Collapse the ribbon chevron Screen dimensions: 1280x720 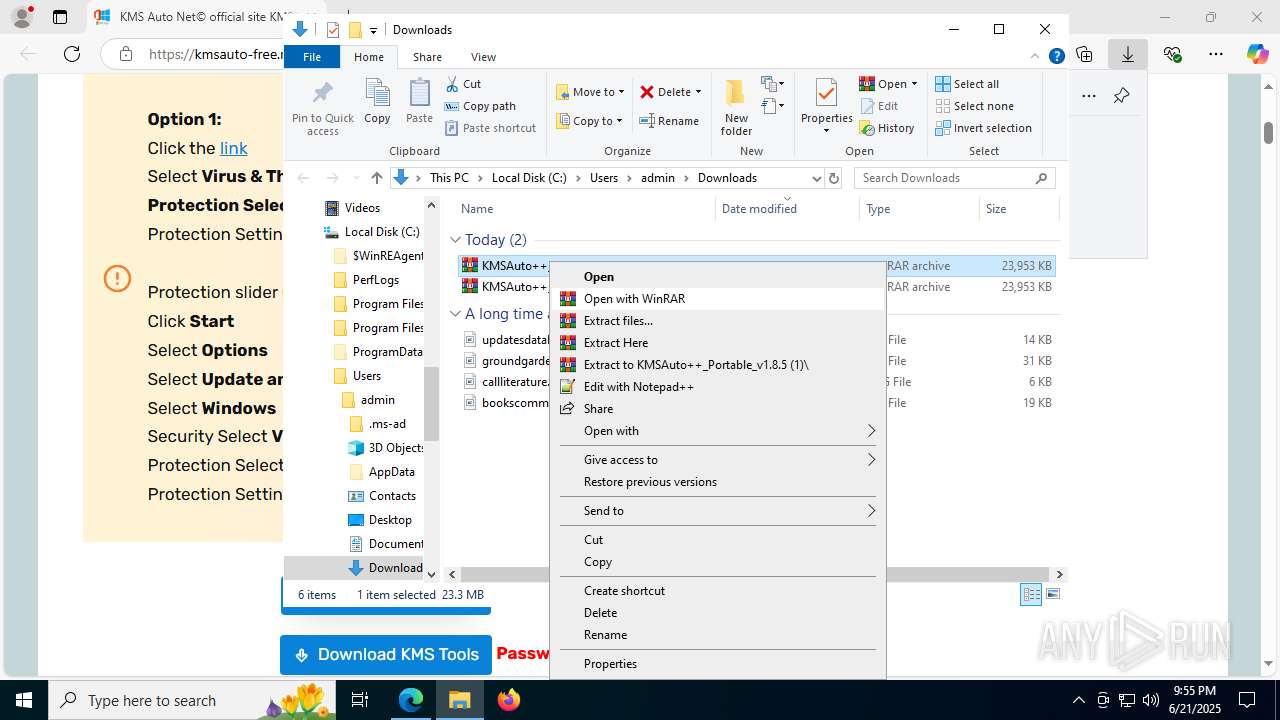tap(1036, 57)
